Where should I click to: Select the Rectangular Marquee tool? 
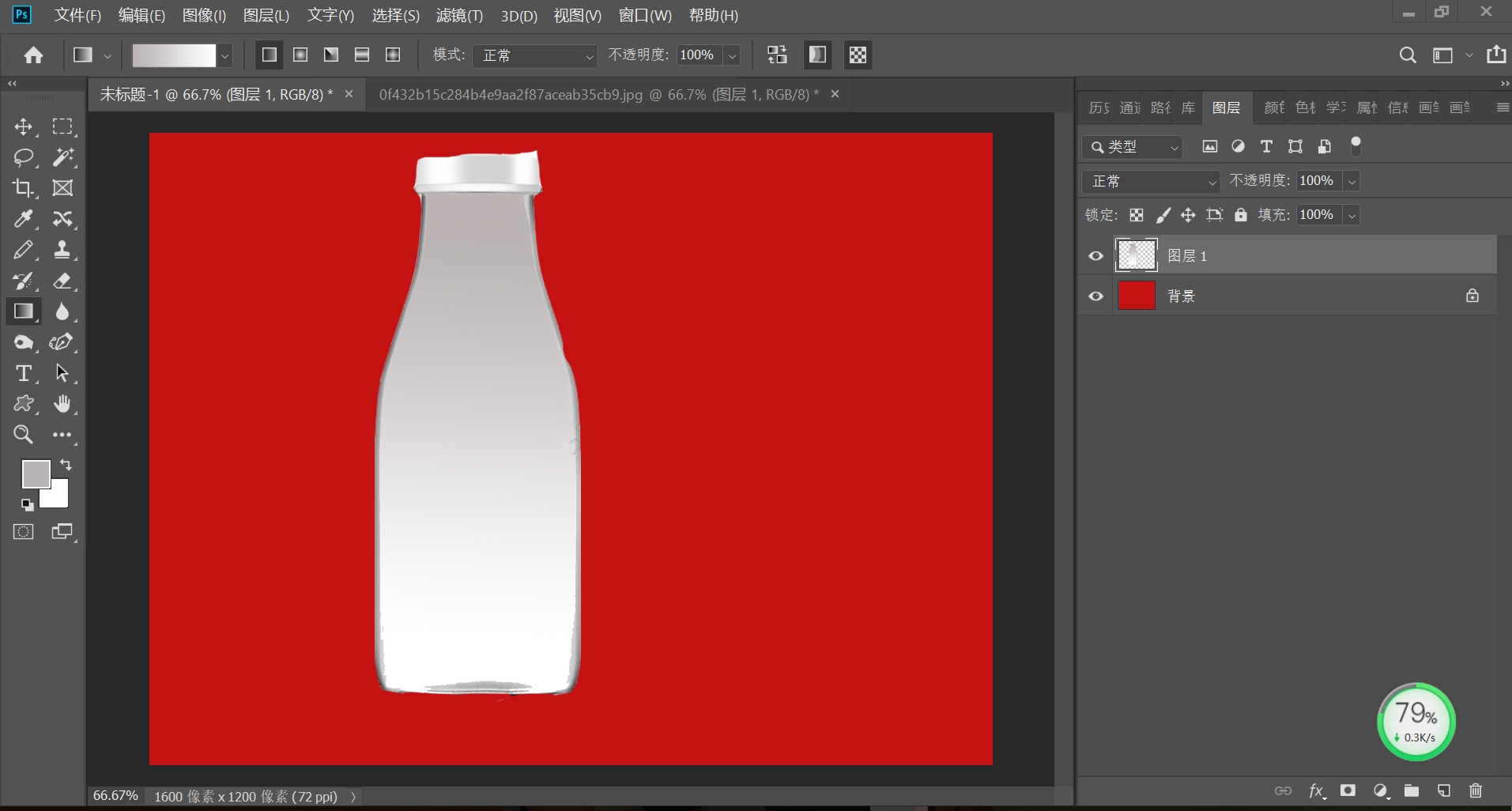point(62,126)
